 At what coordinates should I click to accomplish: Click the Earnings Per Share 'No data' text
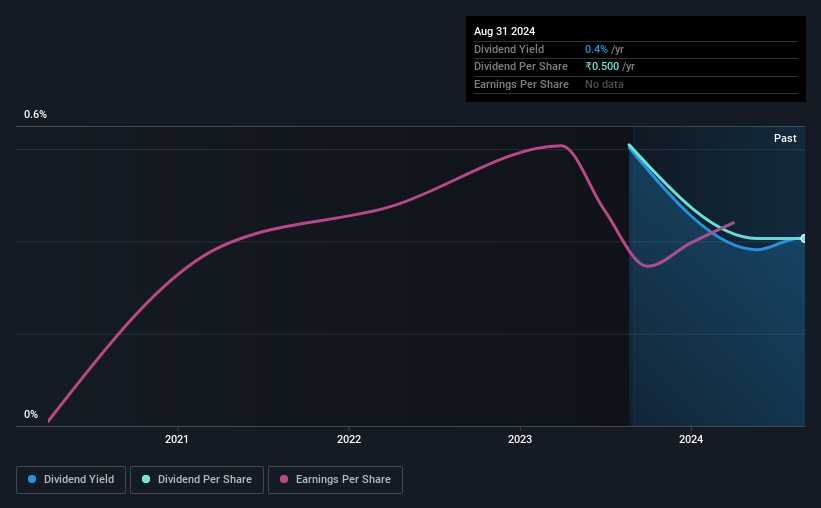[x=604, y=84]
